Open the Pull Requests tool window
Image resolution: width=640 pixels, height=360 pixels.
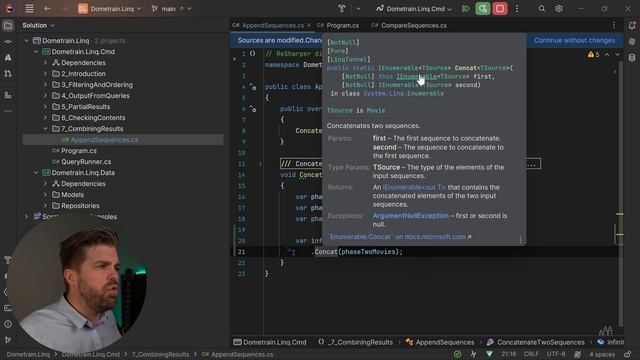pyautogui.click(x=8, y=73)
